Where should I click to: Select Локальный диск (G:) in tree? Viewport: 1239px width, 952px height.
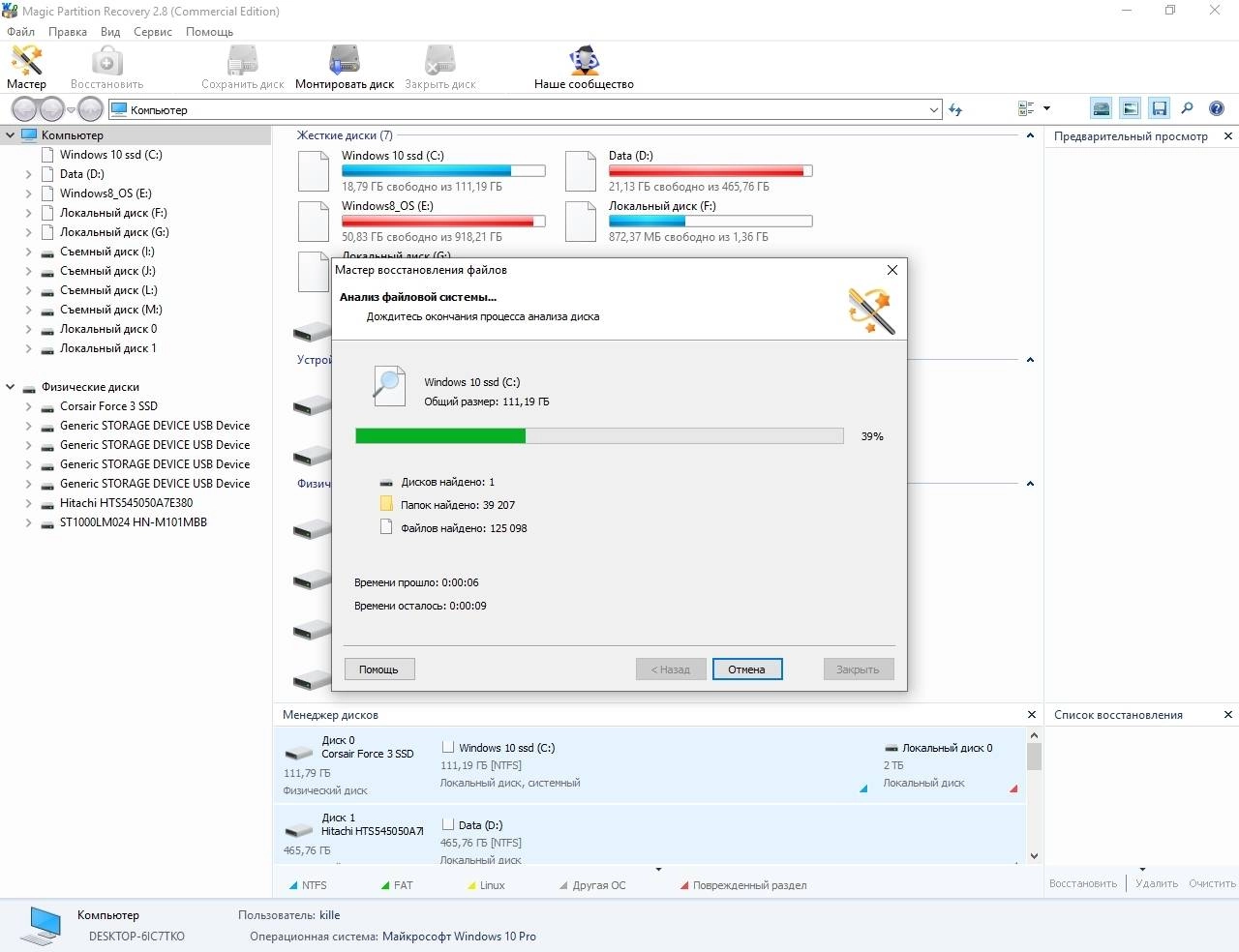(x=114, y=232)
